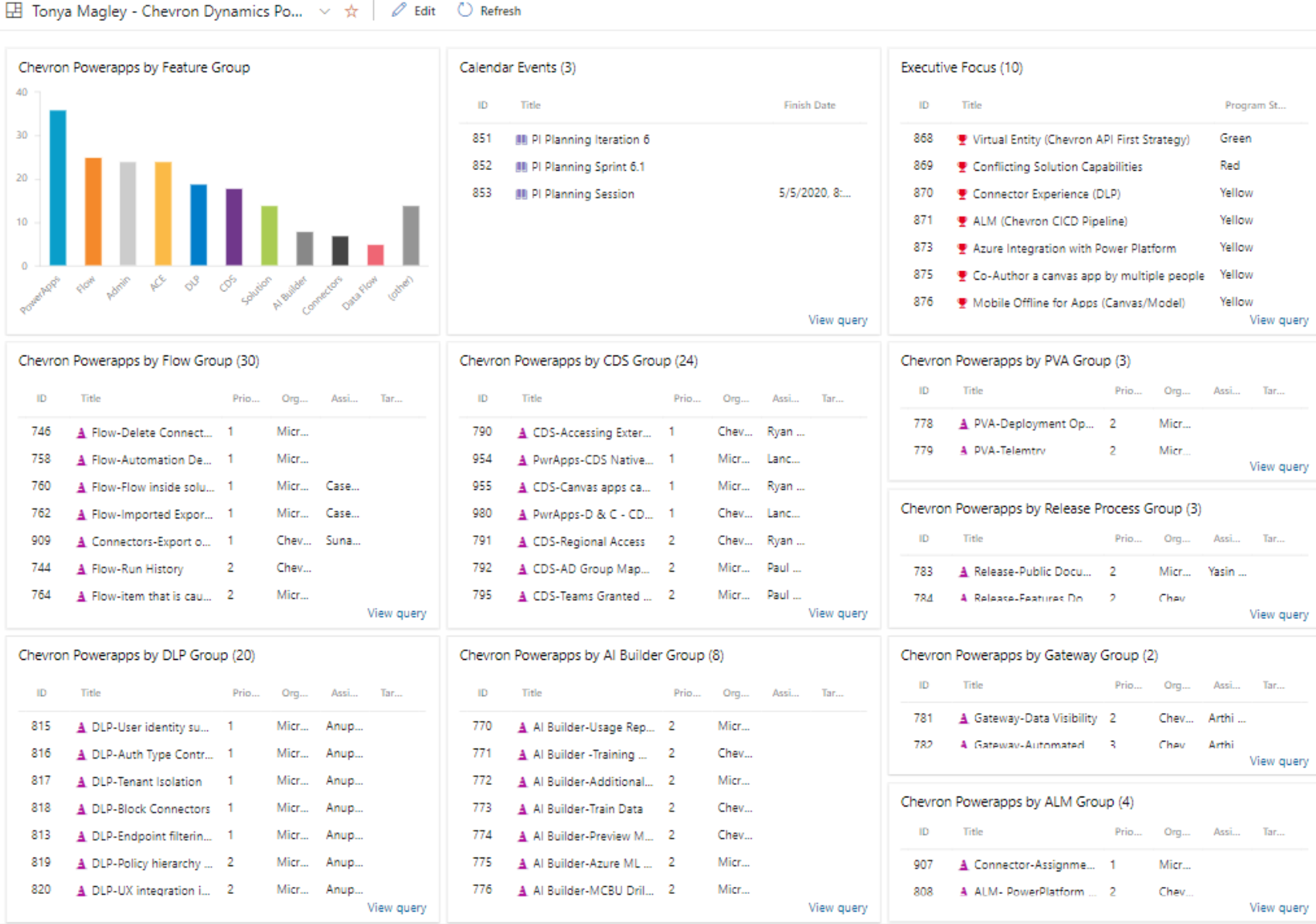Click Chevron Powerapps by Feature Group title

click(134, 67)
